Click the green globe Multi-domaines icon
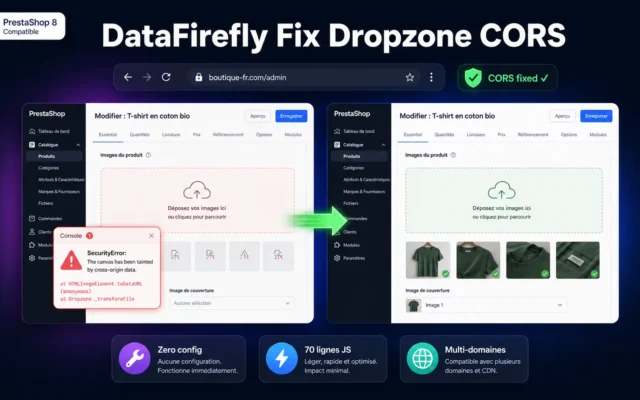Screen dimensions: 640x400 coord(422,358)
